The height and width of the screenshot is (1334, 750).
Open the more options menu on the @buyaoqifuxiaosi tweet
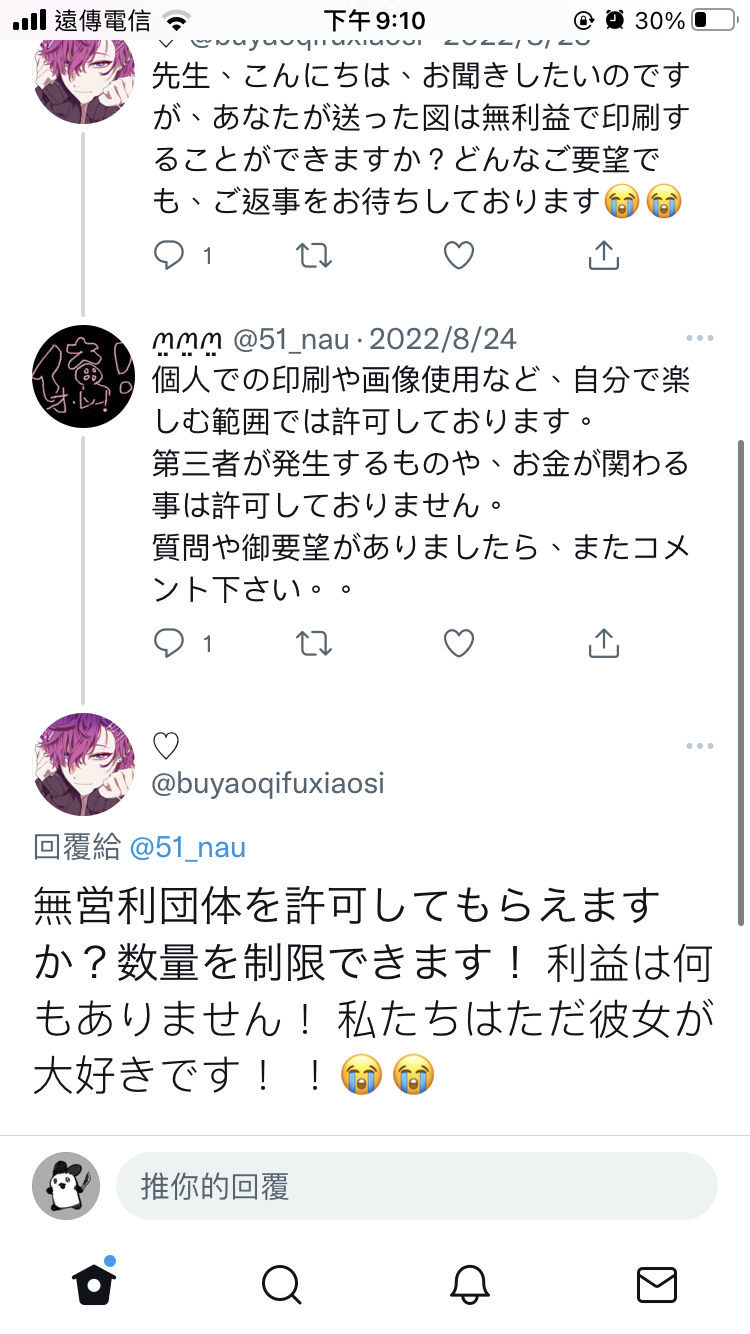[x=699, y=746]
